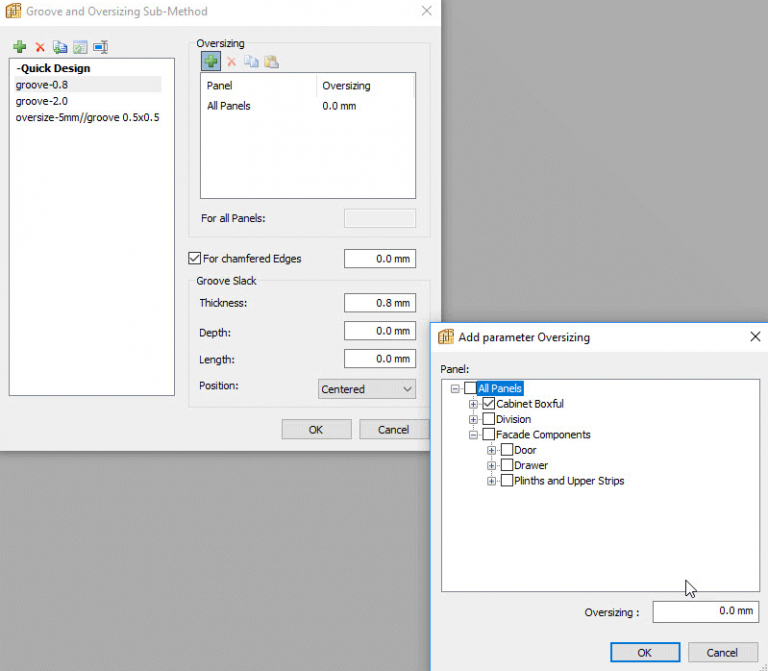This screenshot has width=768, height=671.
Task: Click OK in Add parameter Oversizing dialog
Action: pyautogui.click(x=644, y=652)
